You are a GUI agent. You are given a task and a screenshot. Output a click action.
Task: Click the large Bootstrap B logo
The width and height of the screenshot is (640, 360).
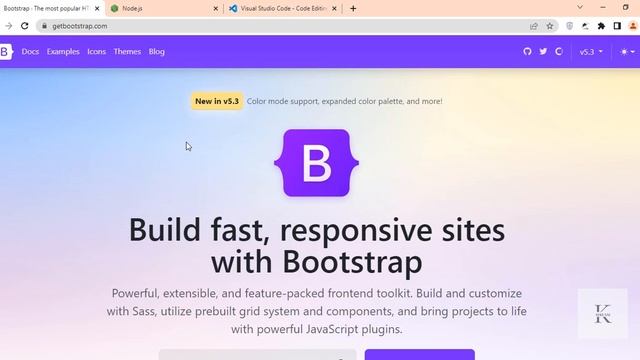tap(316, 163)
